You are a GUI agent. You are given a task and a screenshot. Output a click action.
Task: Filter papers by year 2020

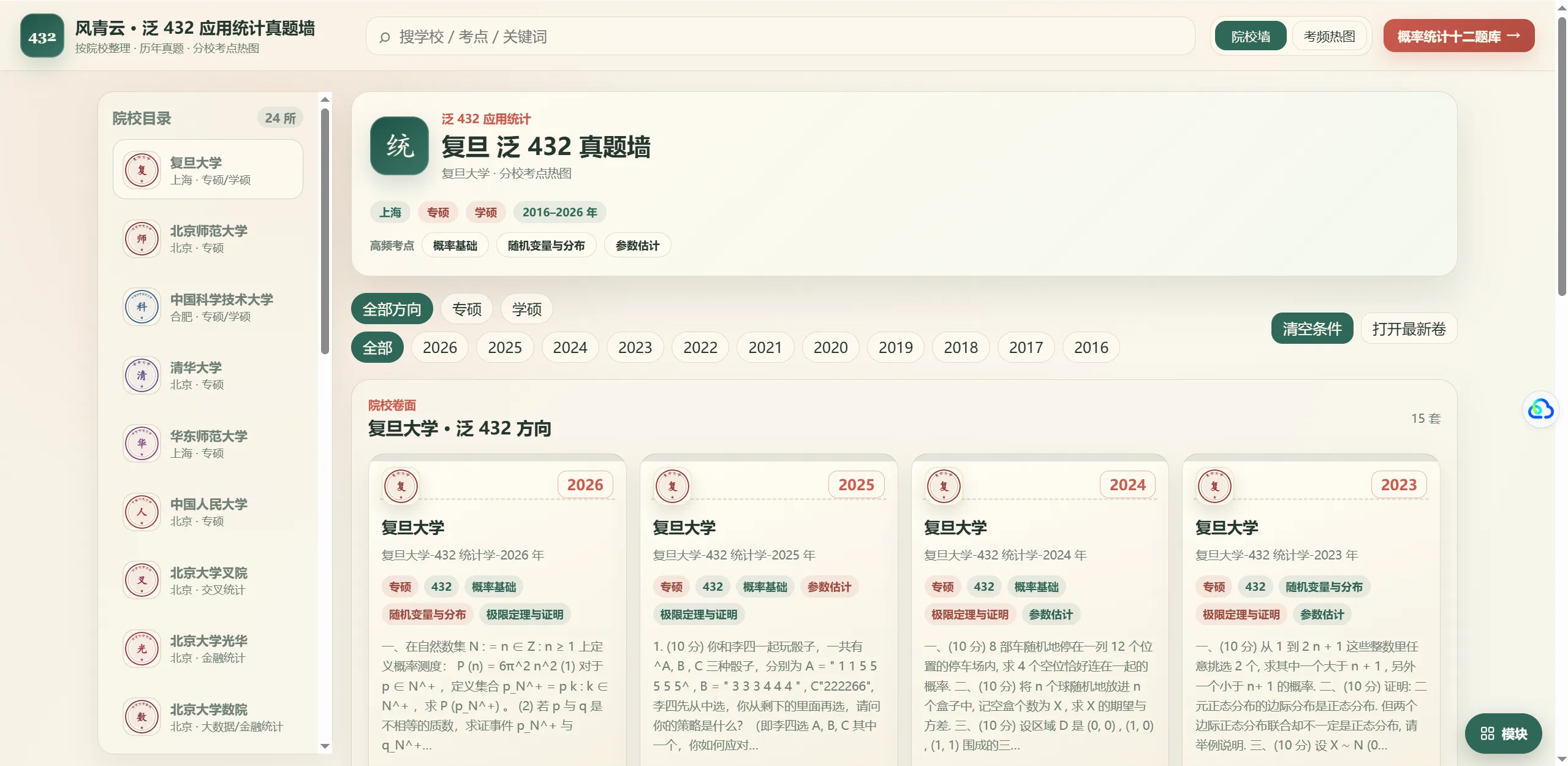(831, 347)
